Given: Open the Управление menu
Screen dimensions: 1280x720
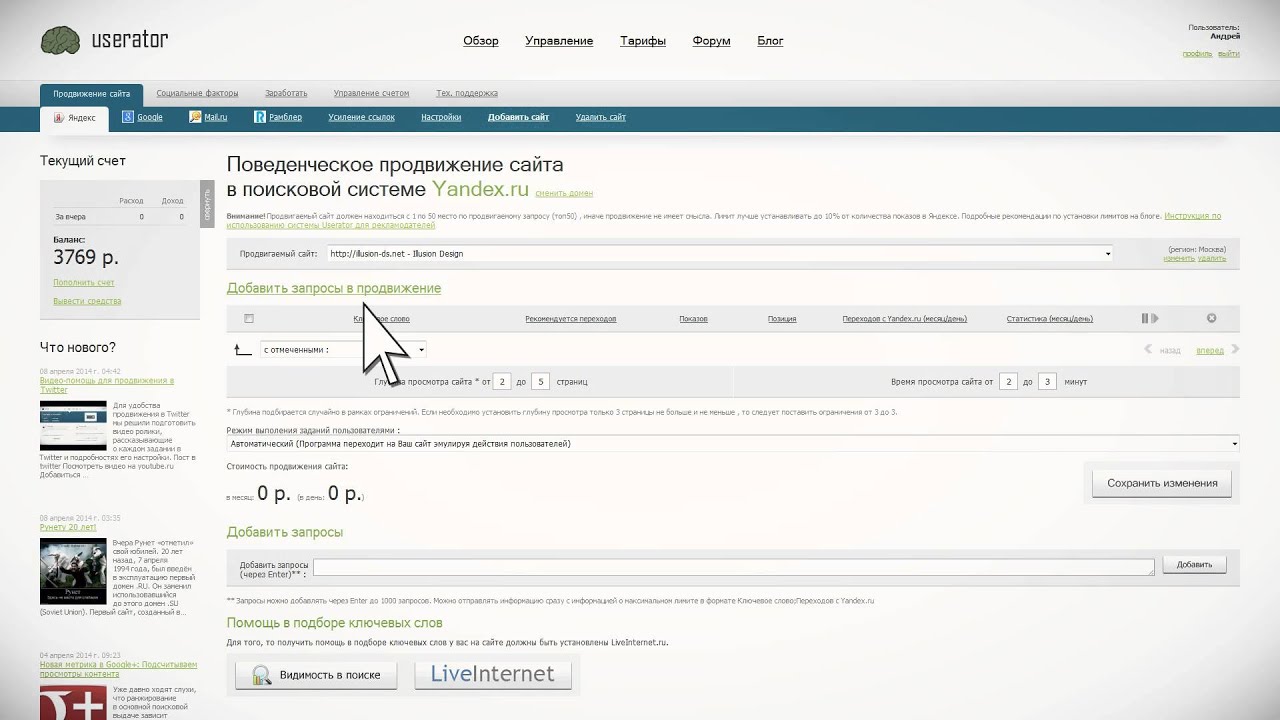Looking at the screenshot, I should pos(559,41).
